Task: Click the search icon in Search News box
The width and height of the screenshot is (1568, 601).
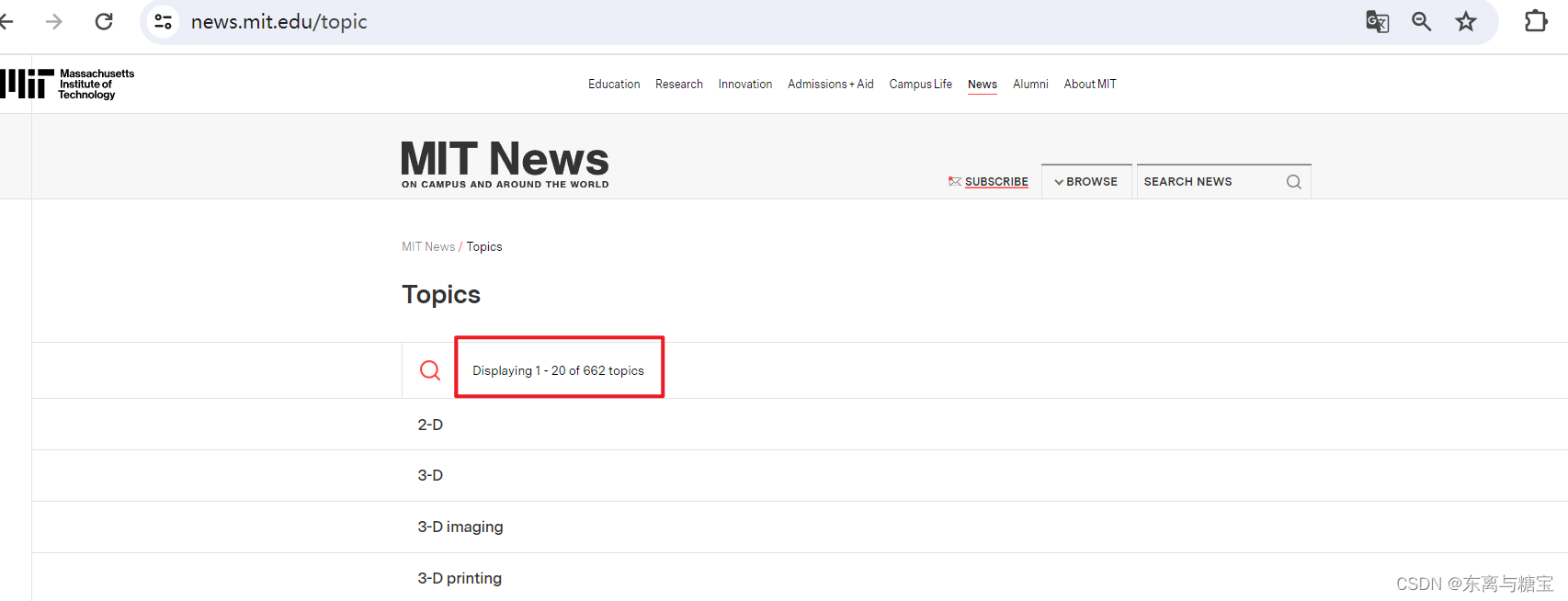Action: (1293, 182)
